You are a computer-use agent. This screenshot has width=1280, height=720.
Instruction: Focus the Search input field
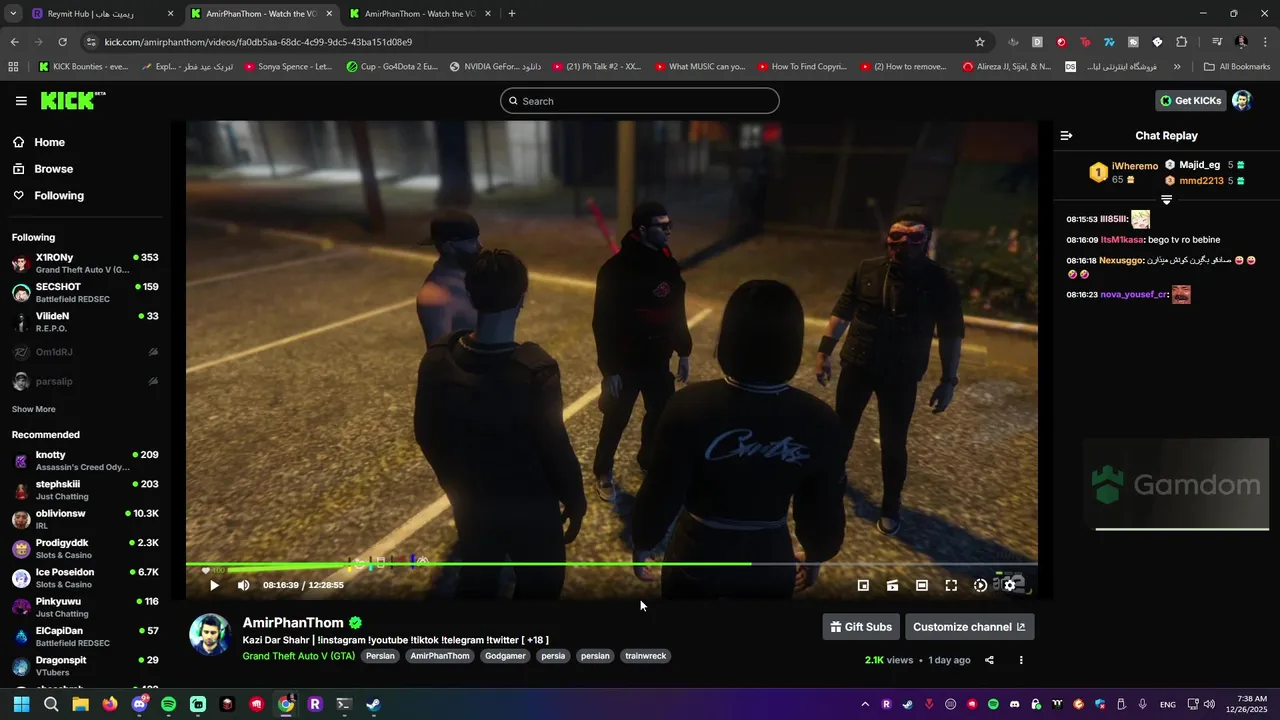(x=640, y=101)
